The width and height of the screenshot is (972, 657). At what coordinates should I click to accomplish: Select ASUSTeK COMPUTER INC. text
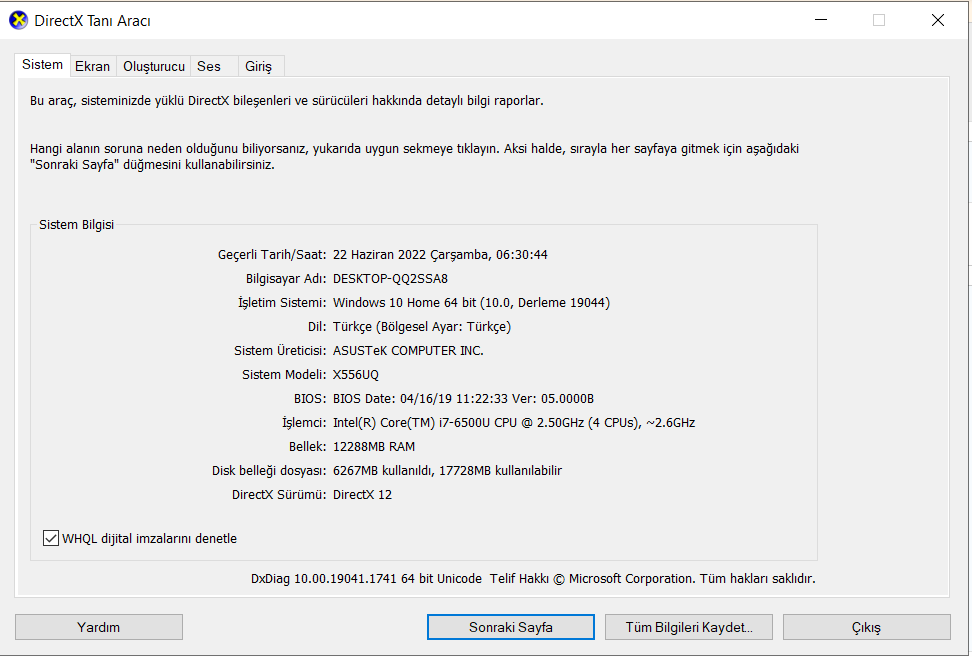pos(408,351)
